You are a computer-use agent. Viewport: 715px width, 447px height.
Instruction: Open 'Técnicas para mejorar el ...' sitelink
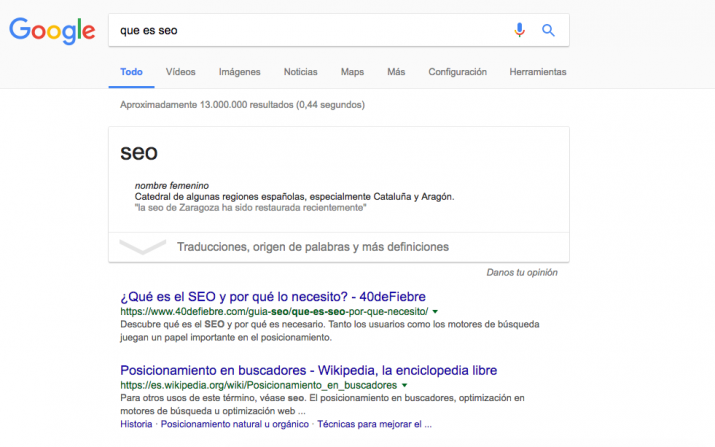374,424
